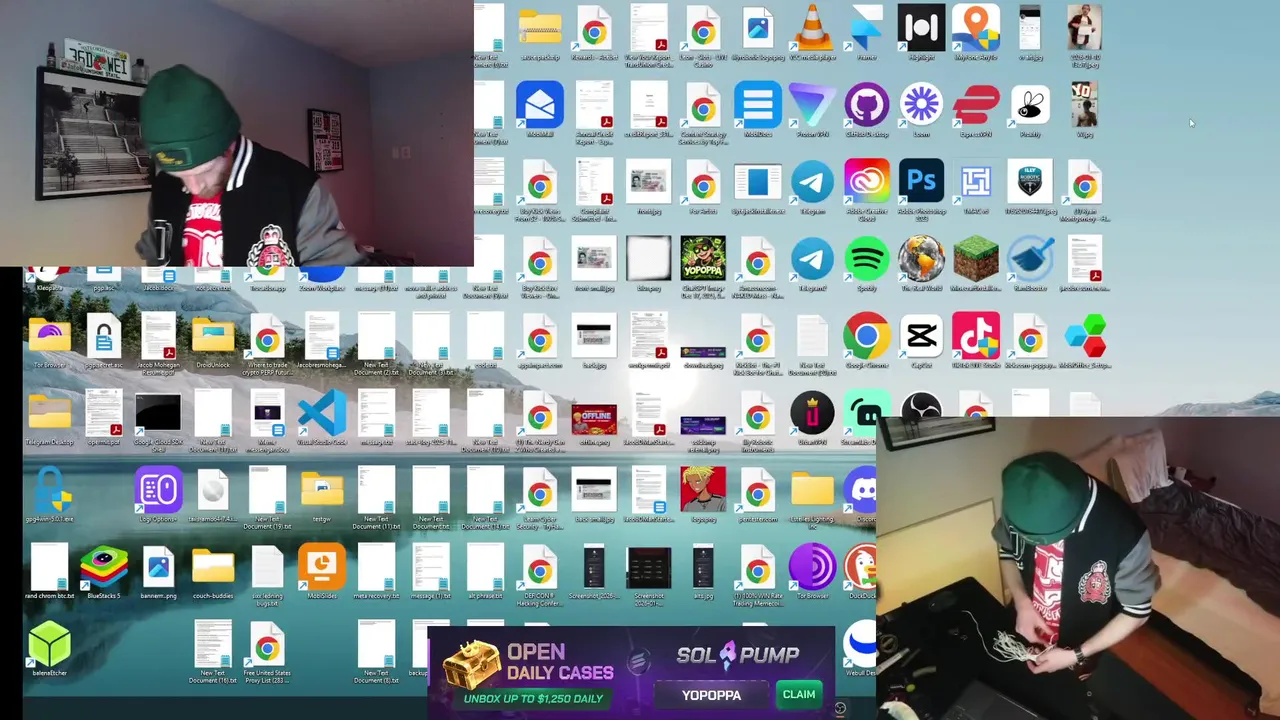Launch the Minecraft grass block shortcut

point(975,259)
